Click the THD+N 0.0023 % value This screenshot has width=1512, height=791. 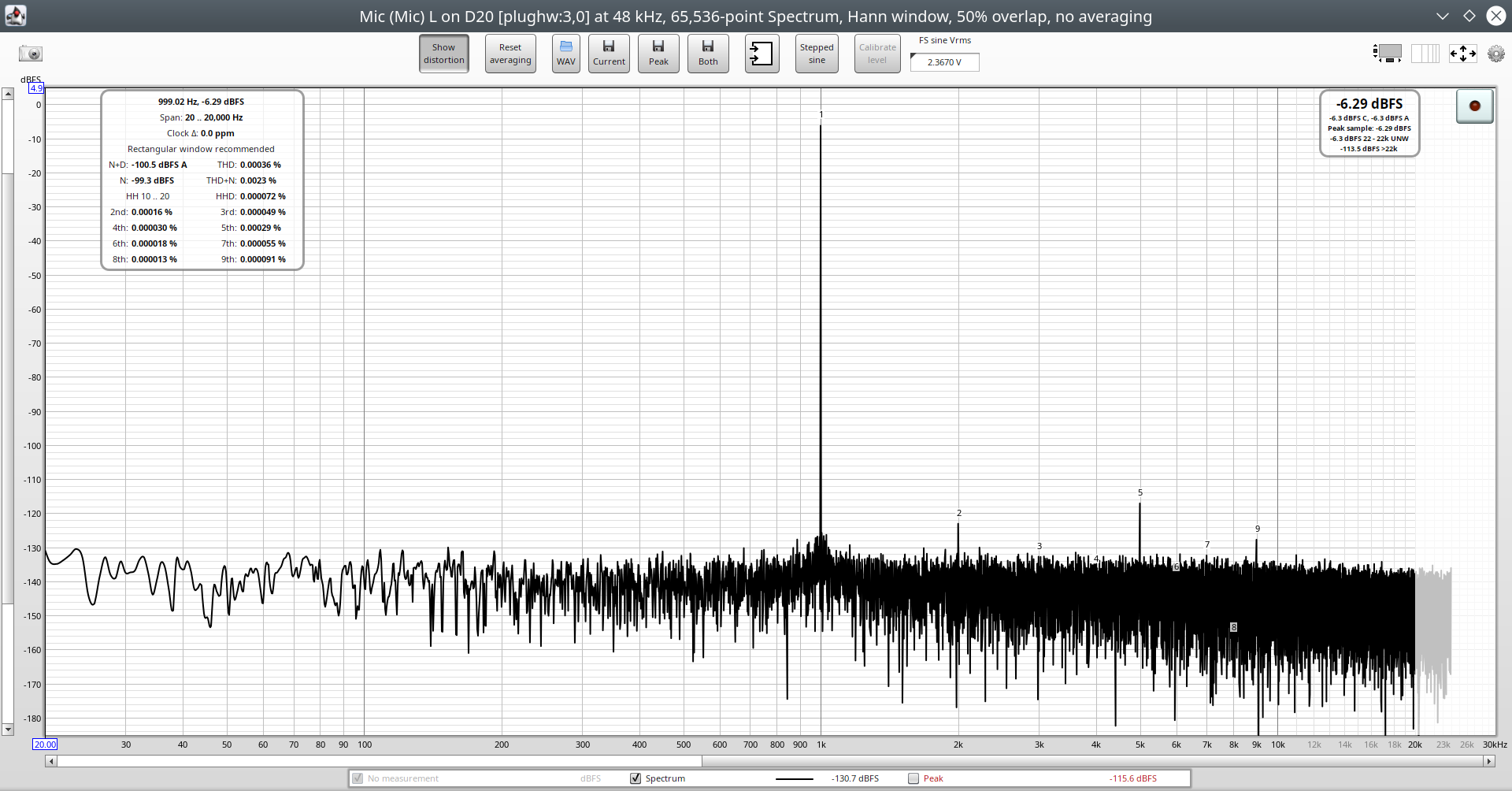[258, 180]
